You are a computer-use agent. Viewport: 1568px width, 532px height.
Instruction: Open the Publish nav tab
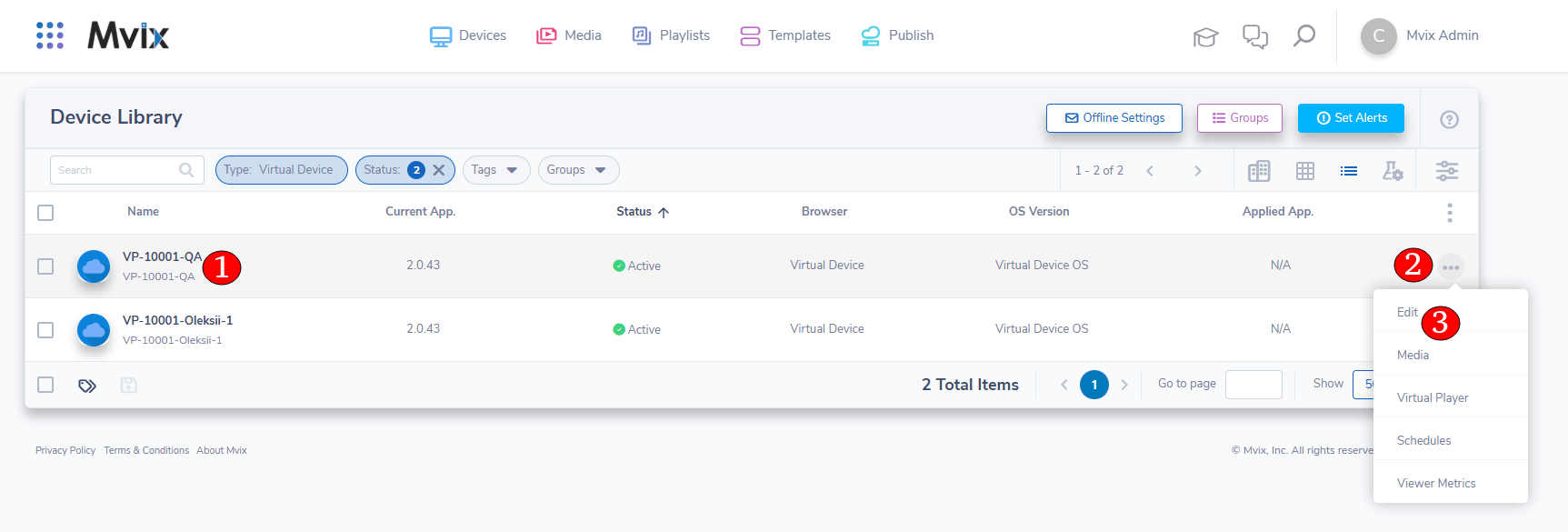[x=897, y=35]
